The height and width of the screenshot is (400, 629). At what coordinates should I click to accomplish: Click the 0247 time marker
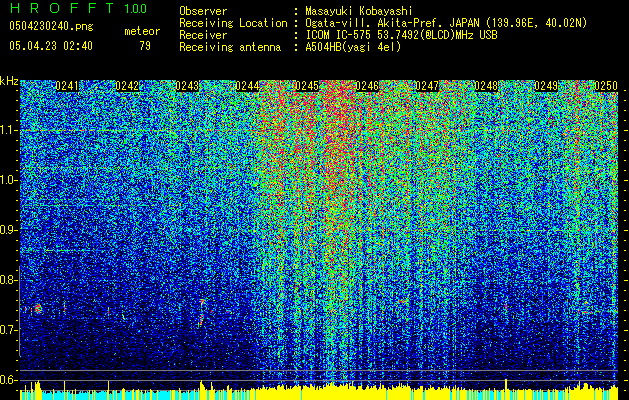tap(427, 86)
